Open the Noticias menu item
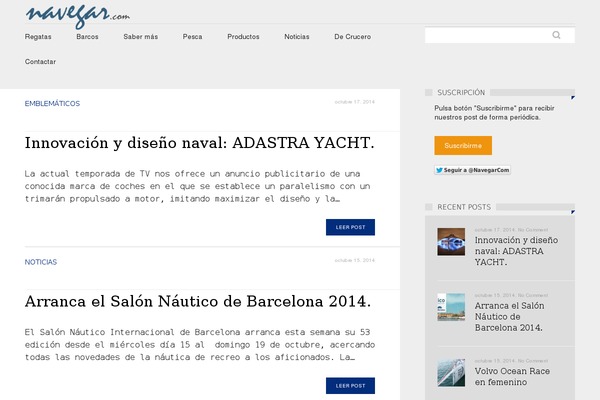The width and height of the screenshot is (600, 400). coord(297,37)
